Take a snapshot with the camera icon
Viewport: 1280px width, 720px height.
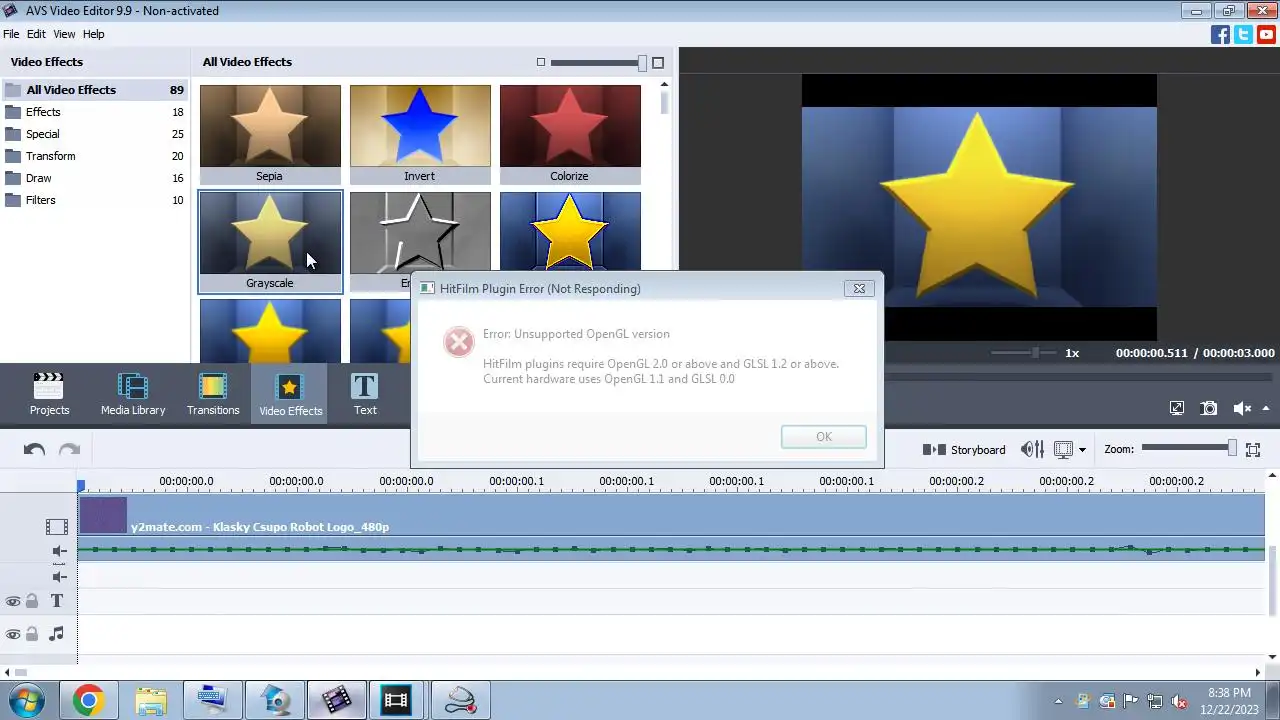tap(1209, 408)
